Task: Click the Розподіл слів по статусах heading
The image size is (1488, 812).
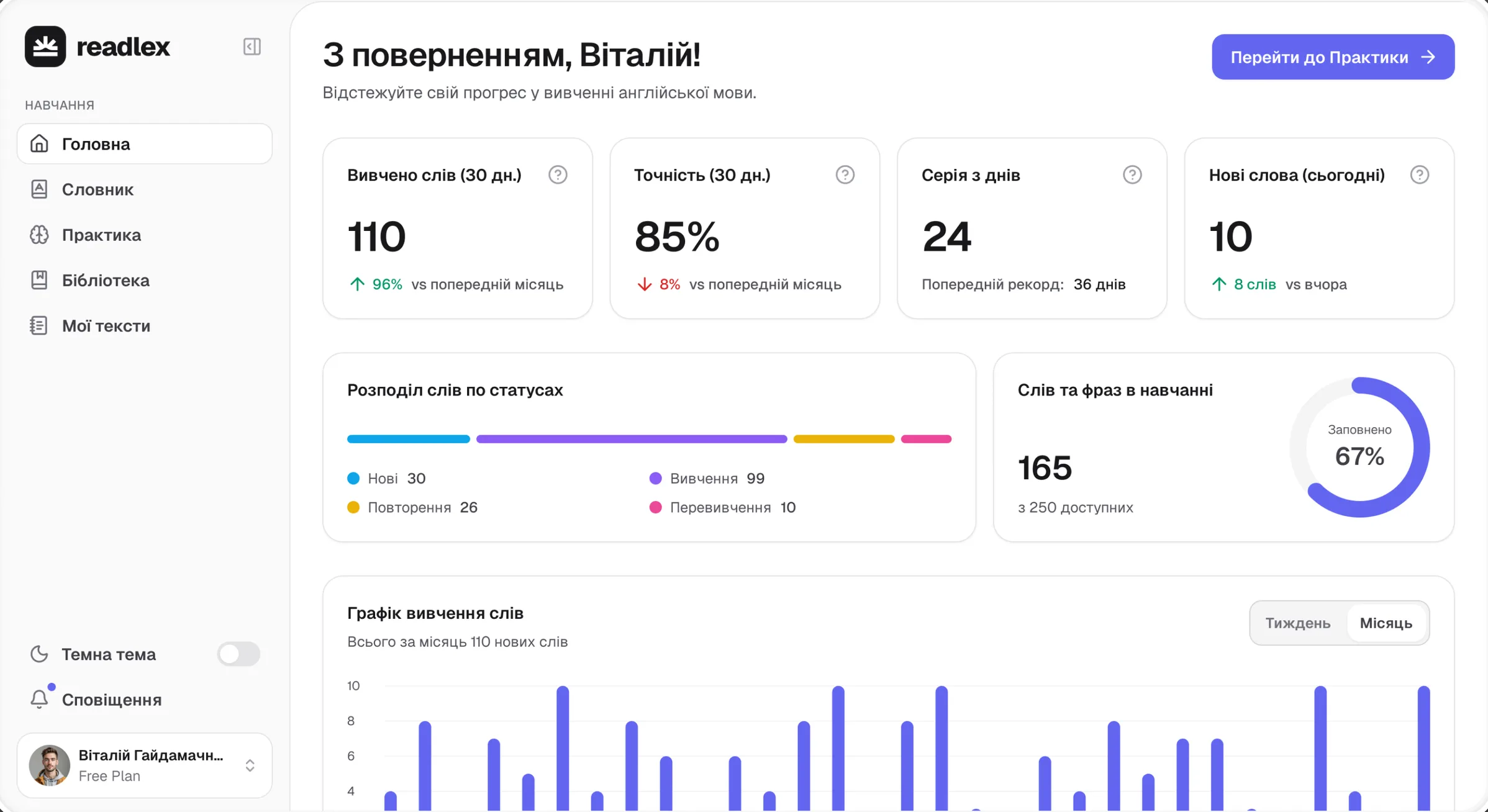Action: (x=455, y=390)
